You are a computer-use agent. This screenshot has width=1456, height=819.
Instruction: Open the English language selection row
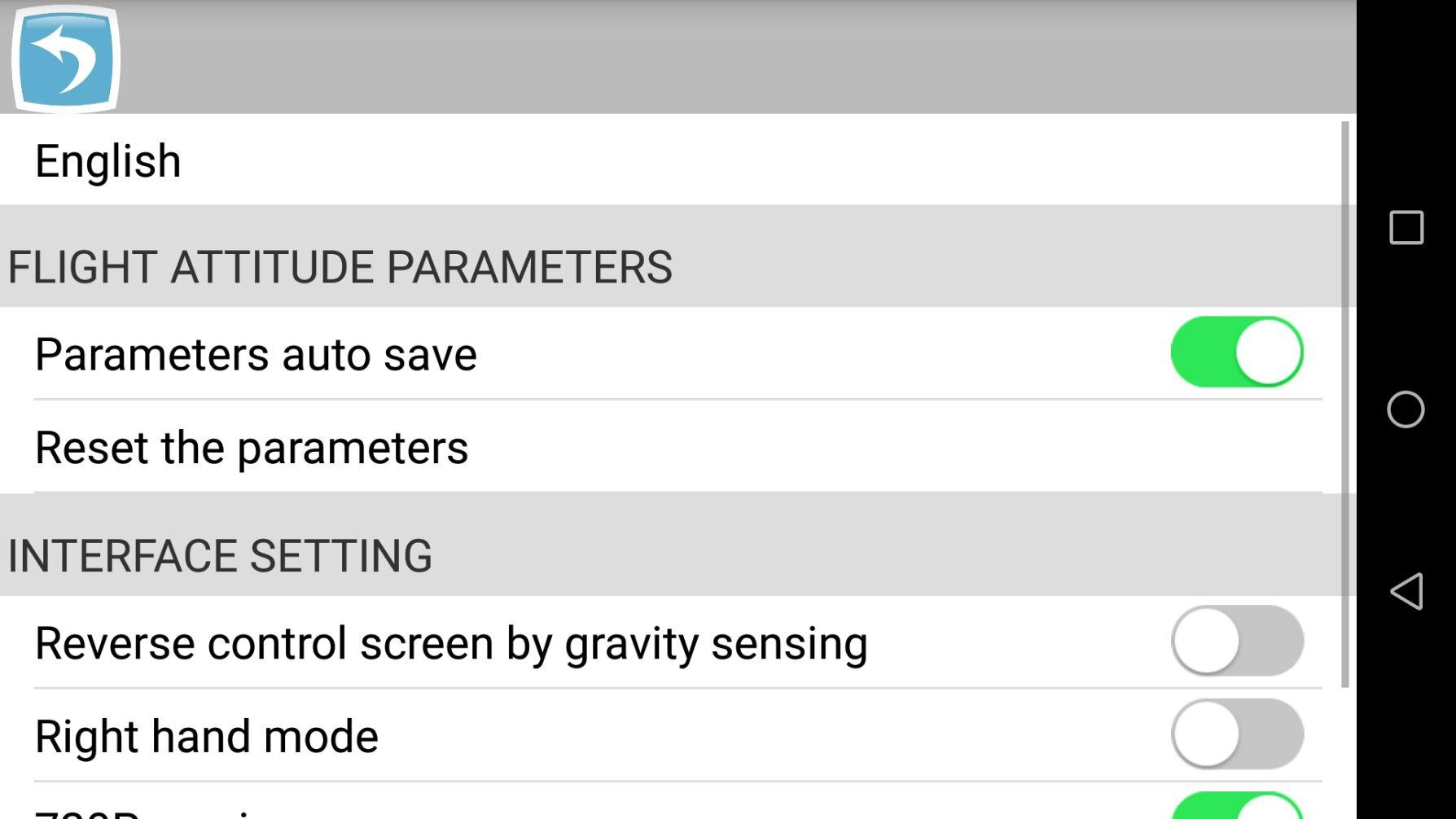(108, 160)
